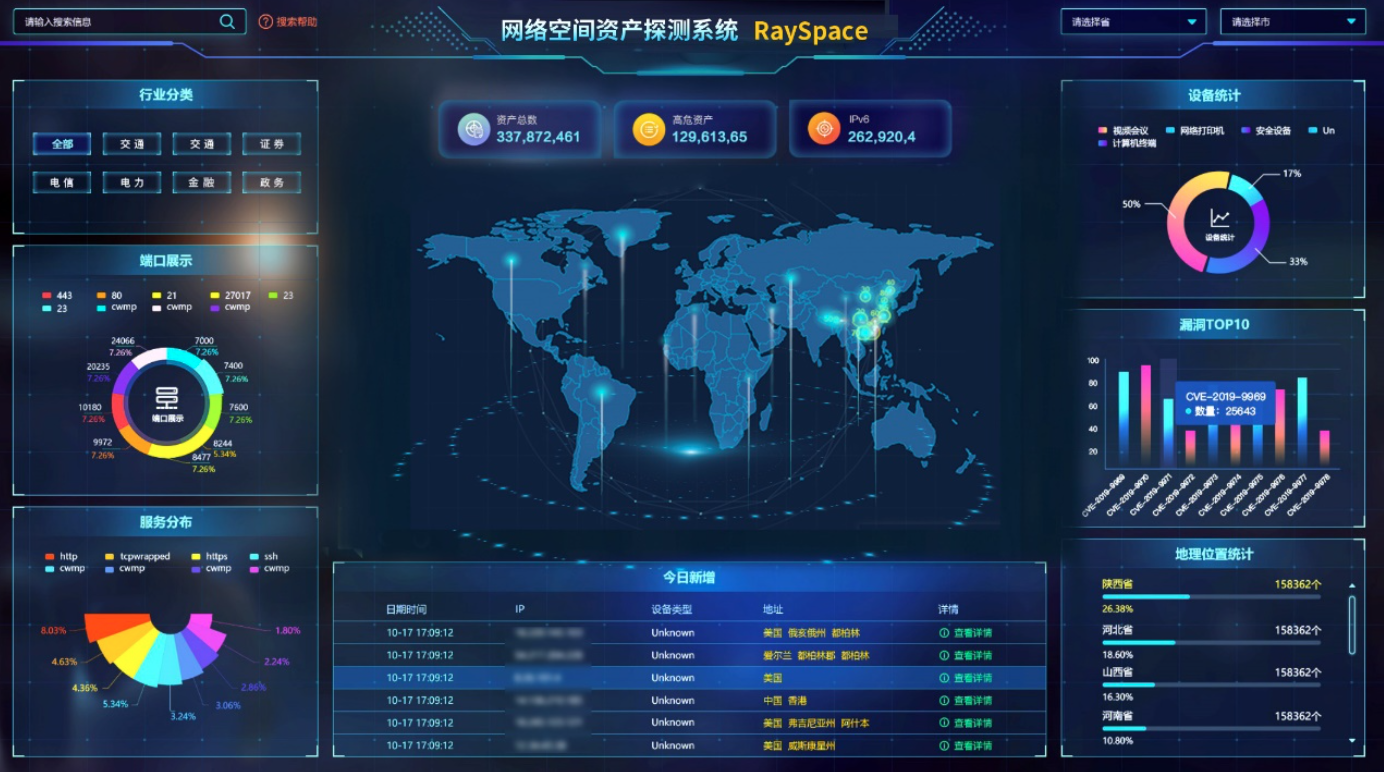Select the 电力 industry tab
1384x772 pixels.
(x=132, y=183)
